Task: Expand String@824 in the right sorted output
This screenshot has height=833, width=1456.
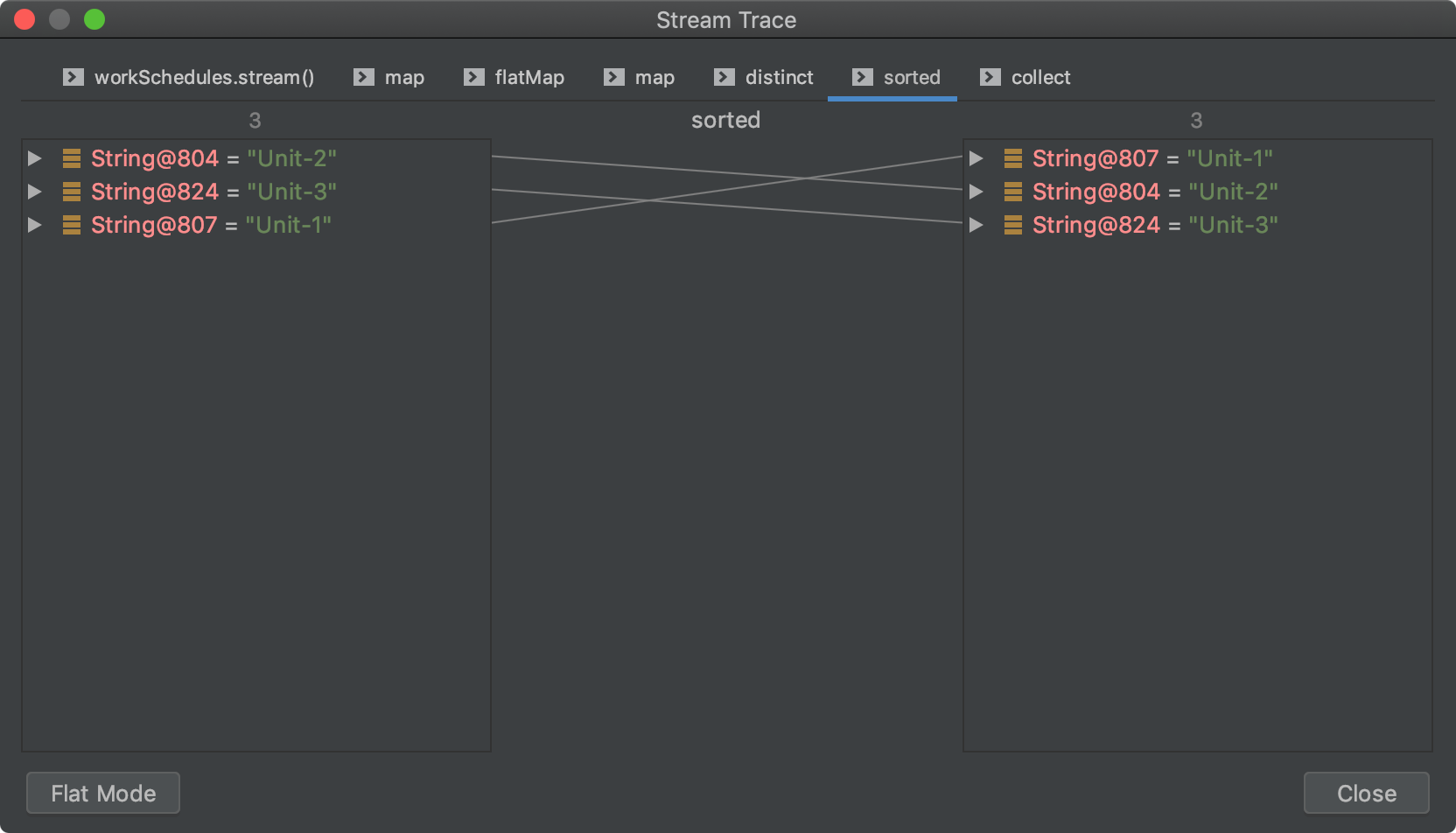Action: pos(976,225)
